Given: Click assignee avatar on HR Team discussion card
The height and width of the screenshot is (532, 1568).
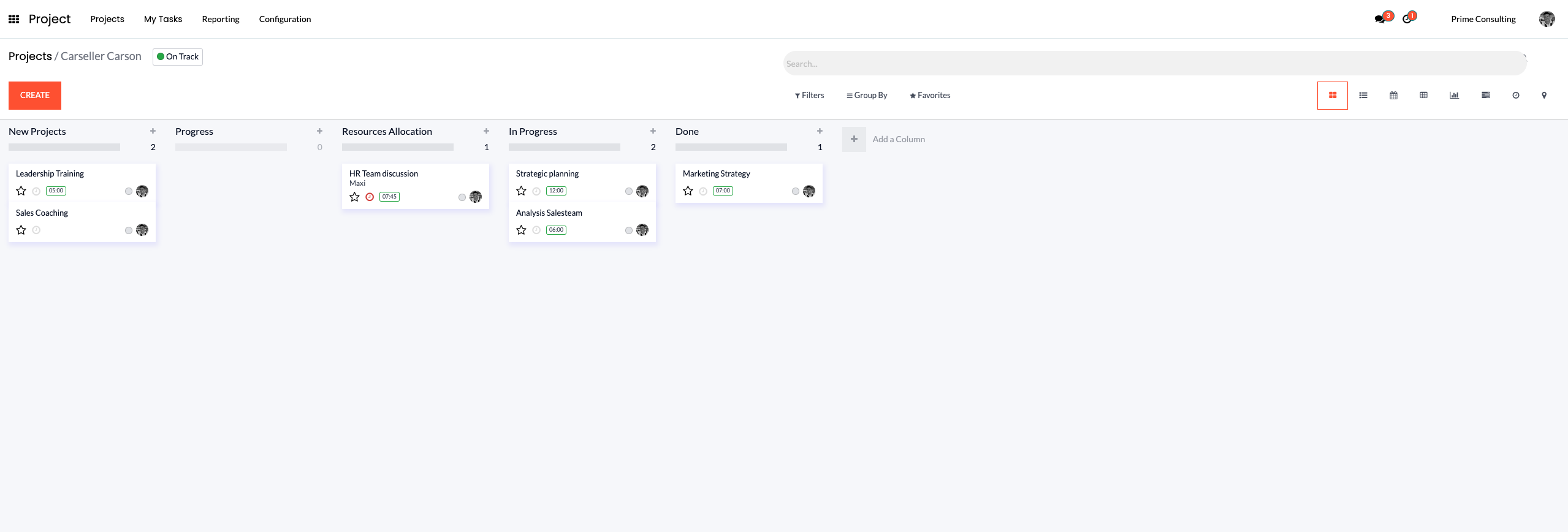Looking at the screenshot, I should click(476, 197).
